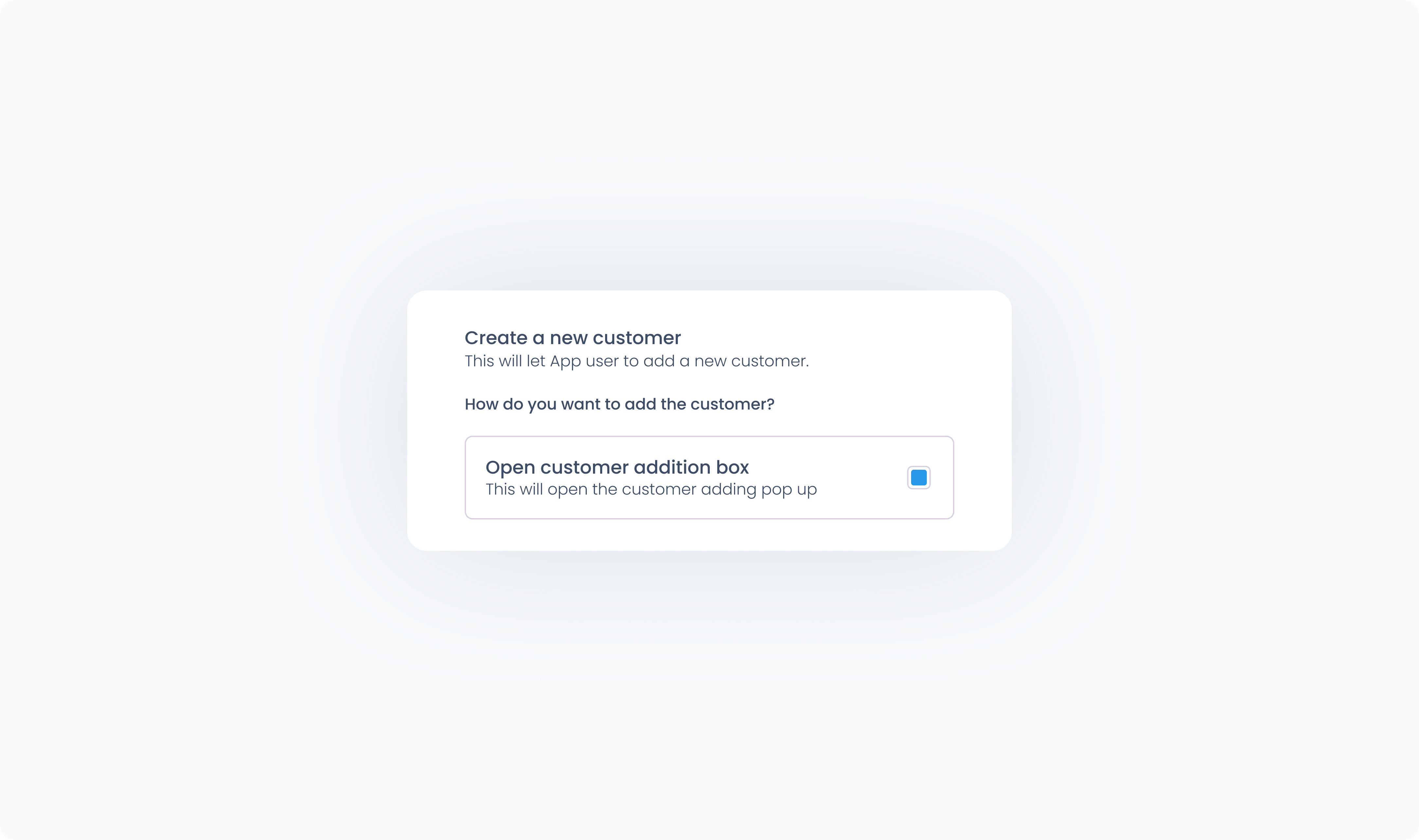The width and height of the screenshot is (1419, 840).
Task: Click empty space between option text and checkbox
Action: 861,477
